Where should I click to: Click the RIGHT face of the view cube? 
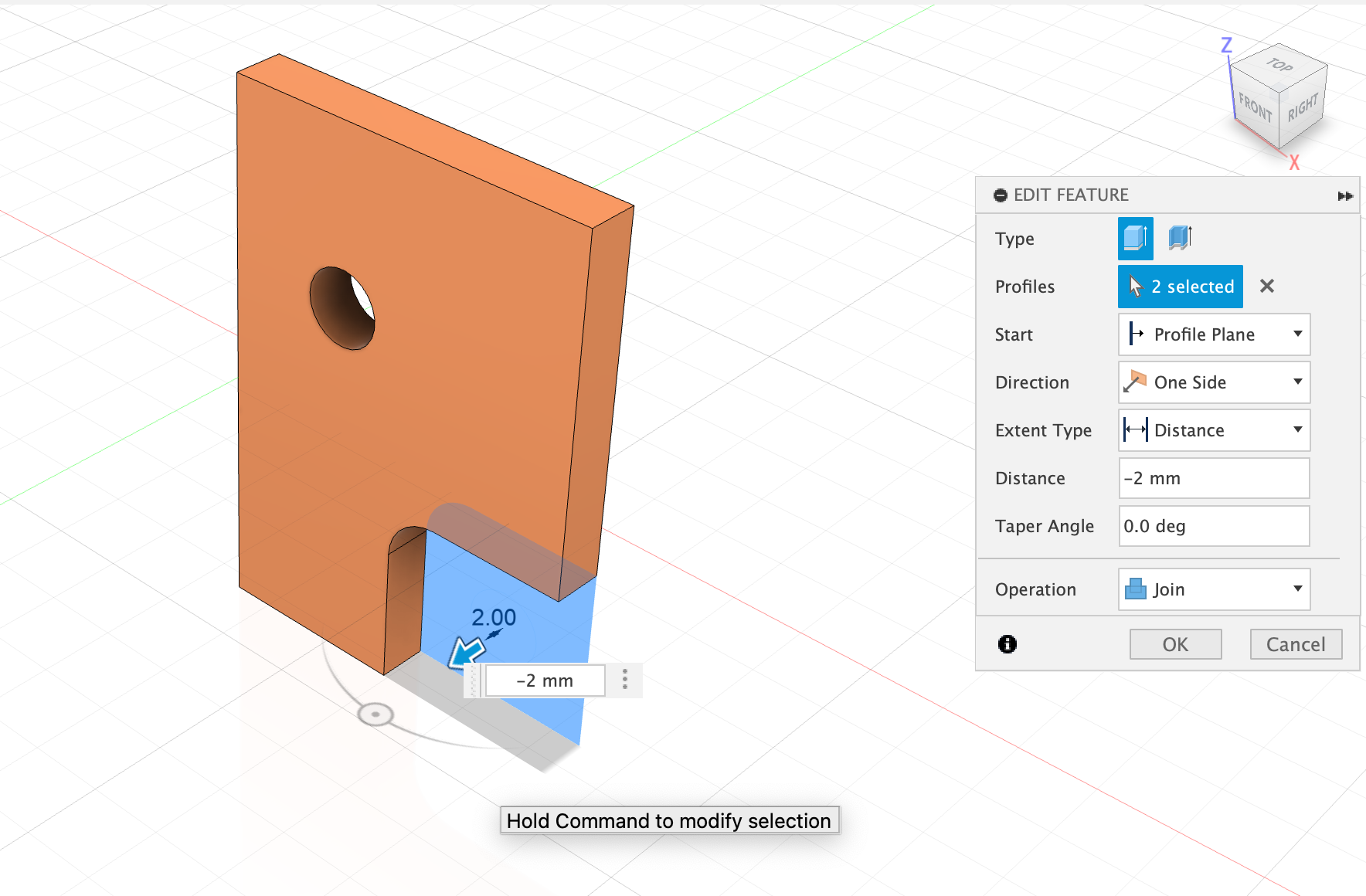1303,108
